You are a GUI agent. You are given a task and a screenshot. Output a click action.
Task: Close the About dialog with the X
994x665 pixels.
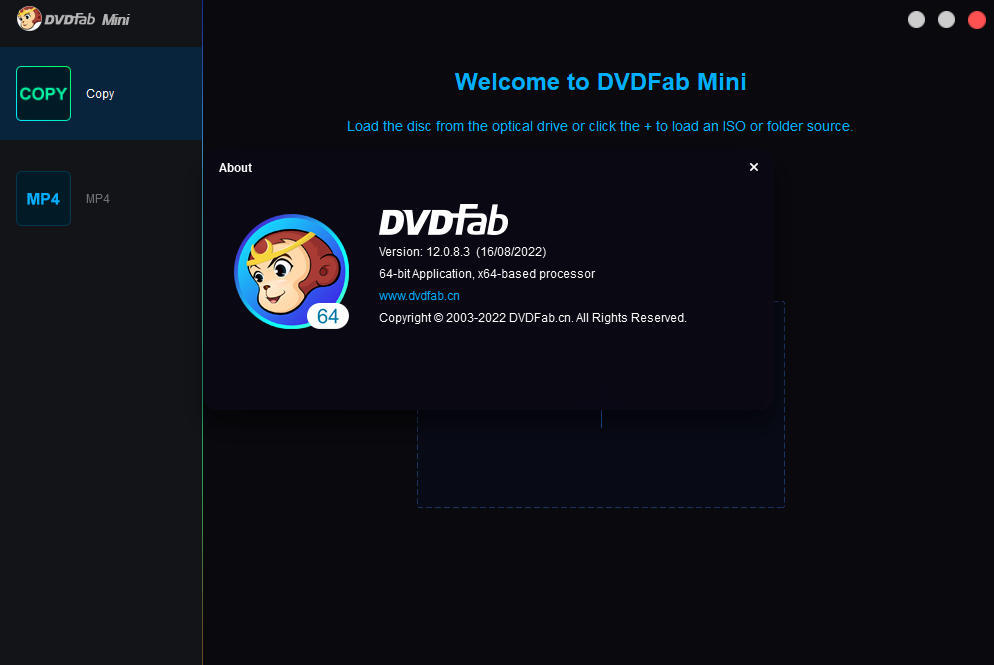pos(754,167)
